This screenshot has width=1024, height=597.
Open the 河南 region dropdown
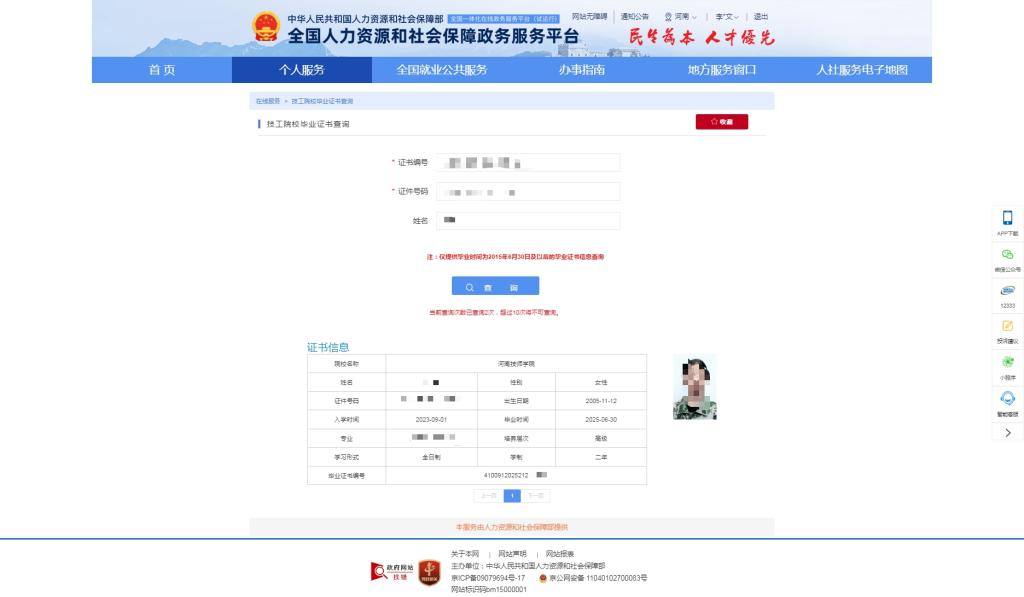pyautogui.click(x=681, y=17)
